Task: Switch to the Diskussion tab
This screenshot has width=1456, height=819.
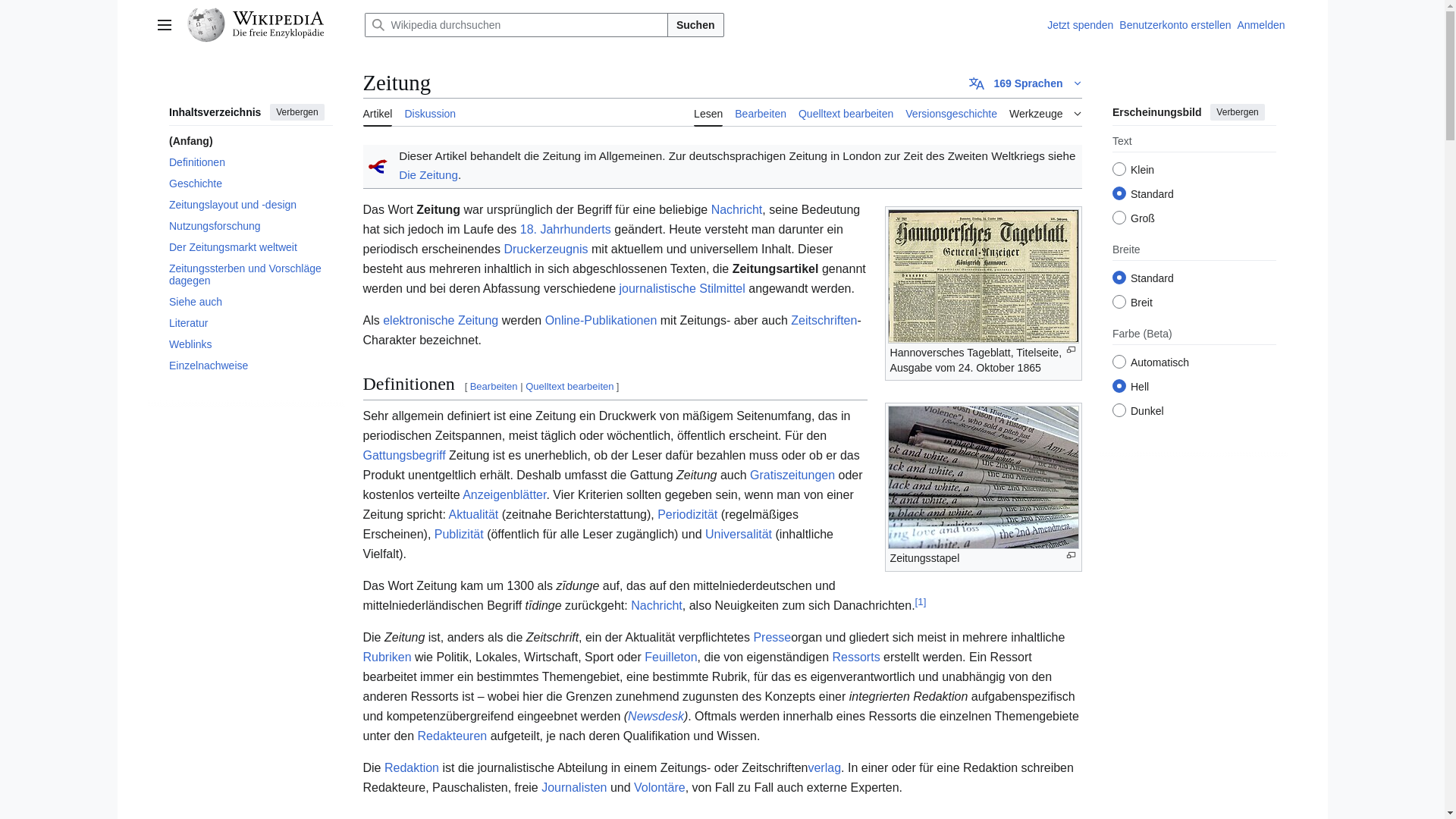Action: (430, 114)
